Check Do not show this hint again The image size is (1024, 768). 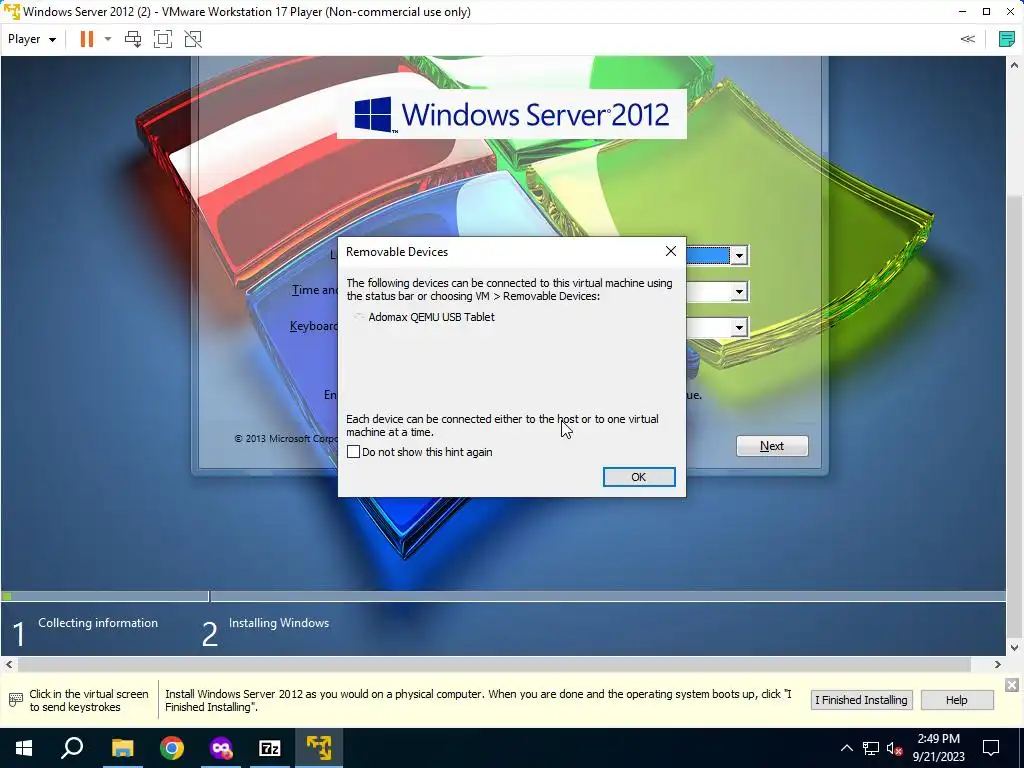point(353,452)
